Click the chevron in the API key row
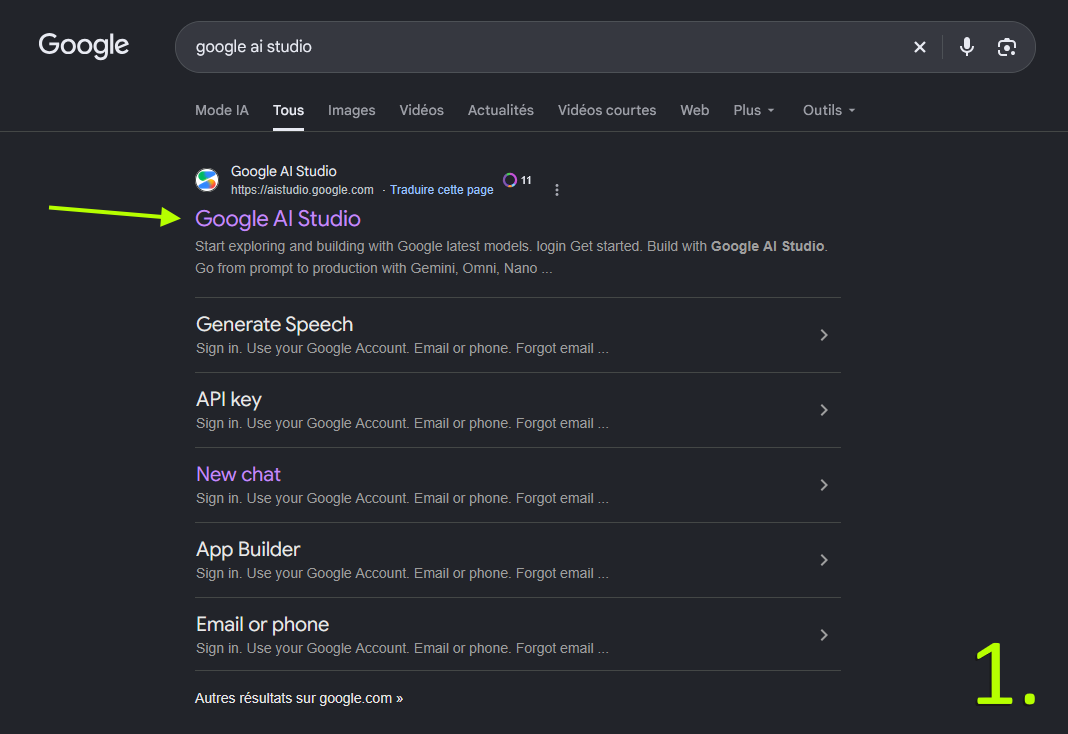Viewport: 1068px width, 734px height. (x=824, y=410)
